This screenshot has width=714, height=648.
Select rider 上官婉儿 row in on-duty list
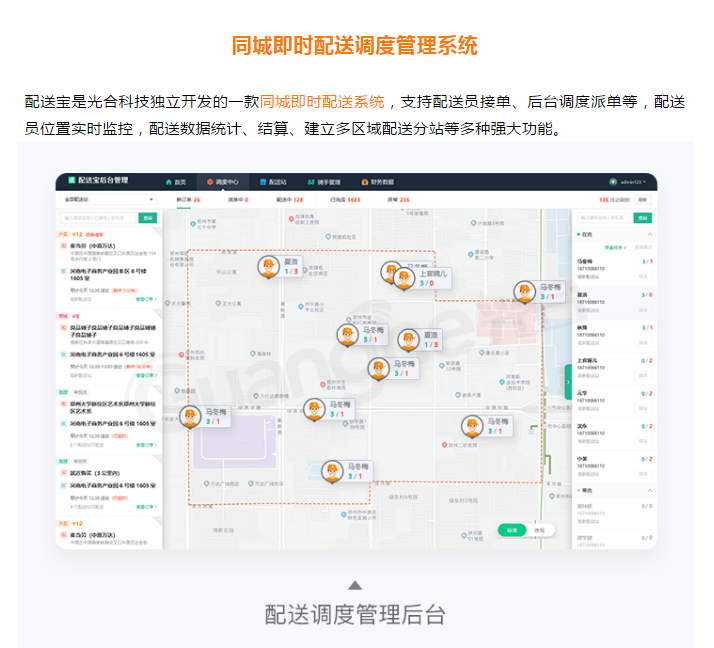(x=614, y=368)
